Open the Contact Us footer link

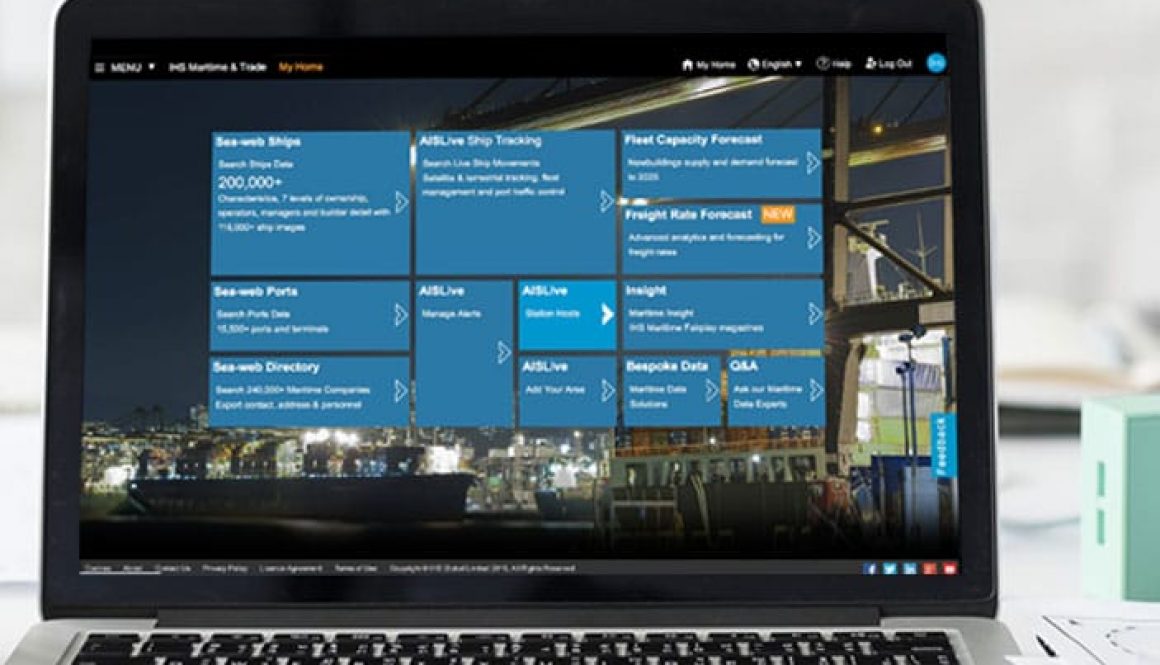(x=173, y=568)
